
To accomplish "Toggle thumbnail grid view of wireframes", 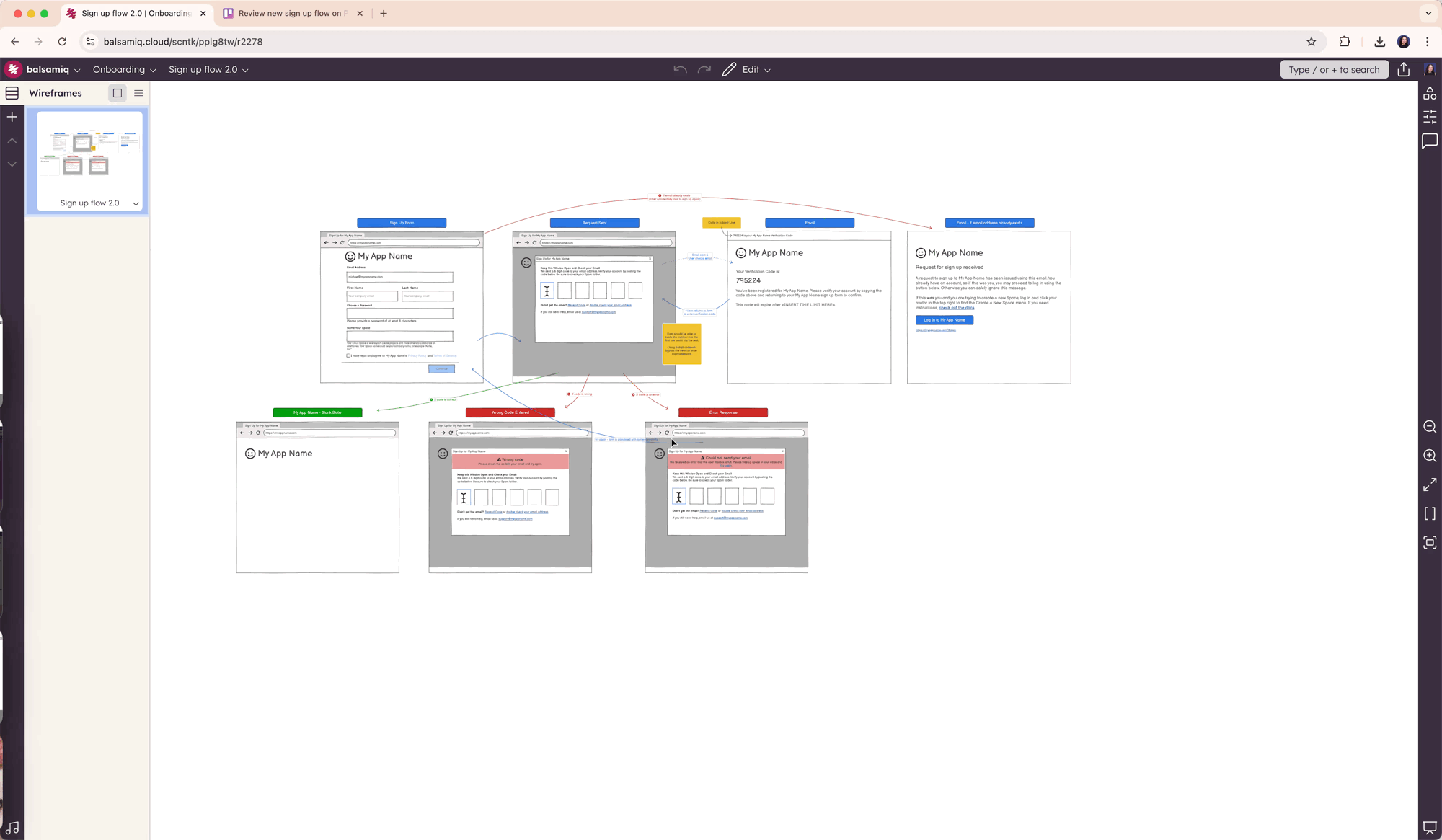I will click(x=118, y=93).
